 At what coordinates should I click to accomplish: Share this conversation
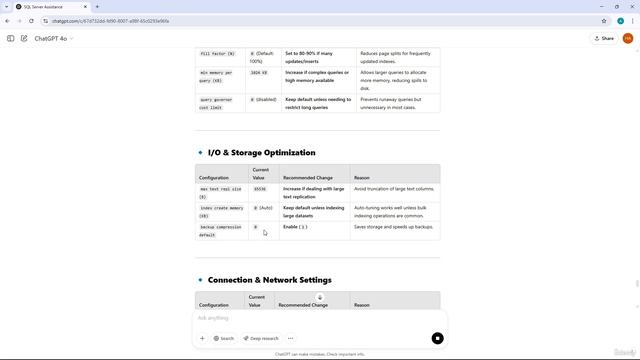604,38
